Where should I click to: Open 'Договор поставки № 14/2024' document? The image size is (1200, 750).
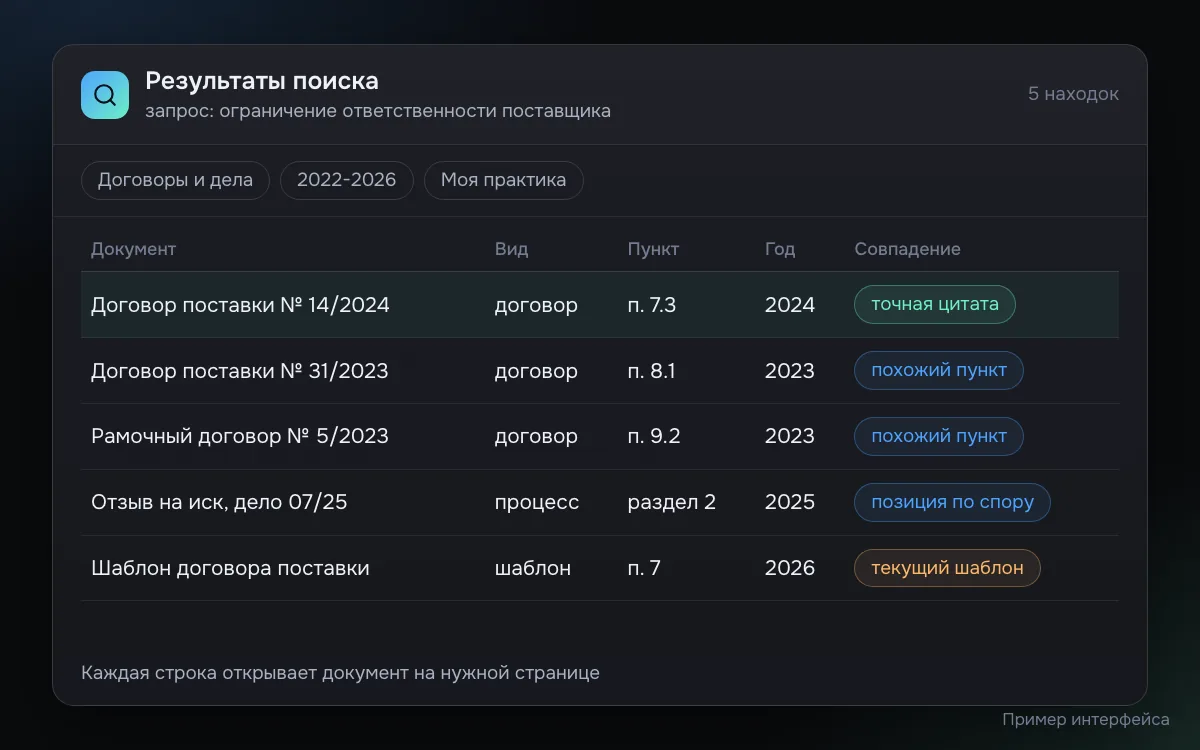click(x=240, y=305)
